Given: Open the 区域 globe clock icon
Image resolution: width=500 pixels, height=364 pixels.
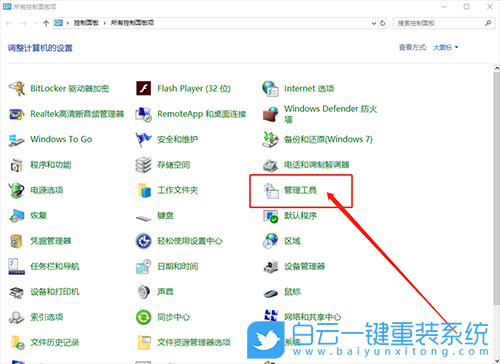Looking at the screenshot, I should click(x=270, y=241).
